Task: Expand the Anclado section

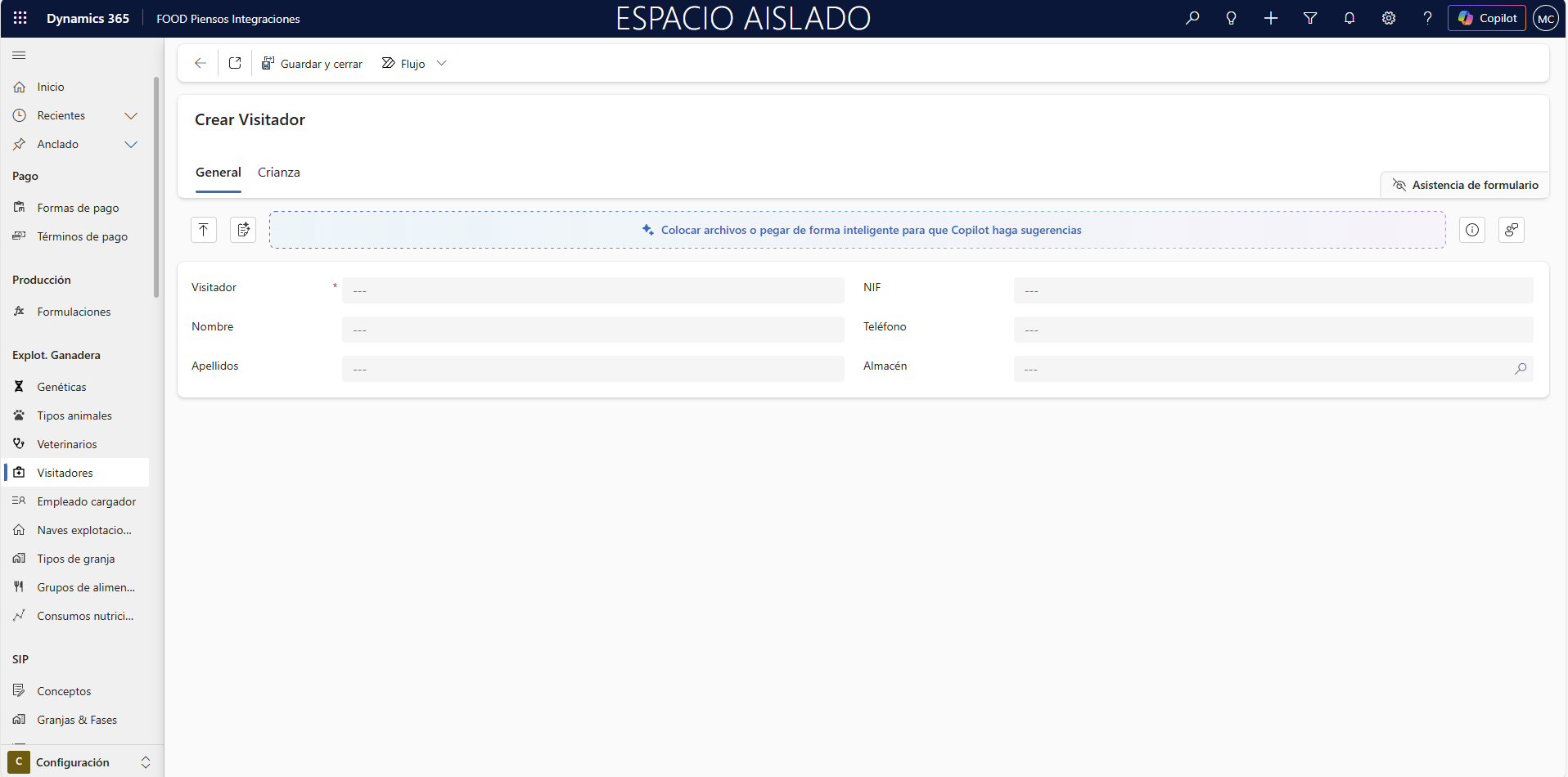Action: pyautogui.click(x=131, y=144)
